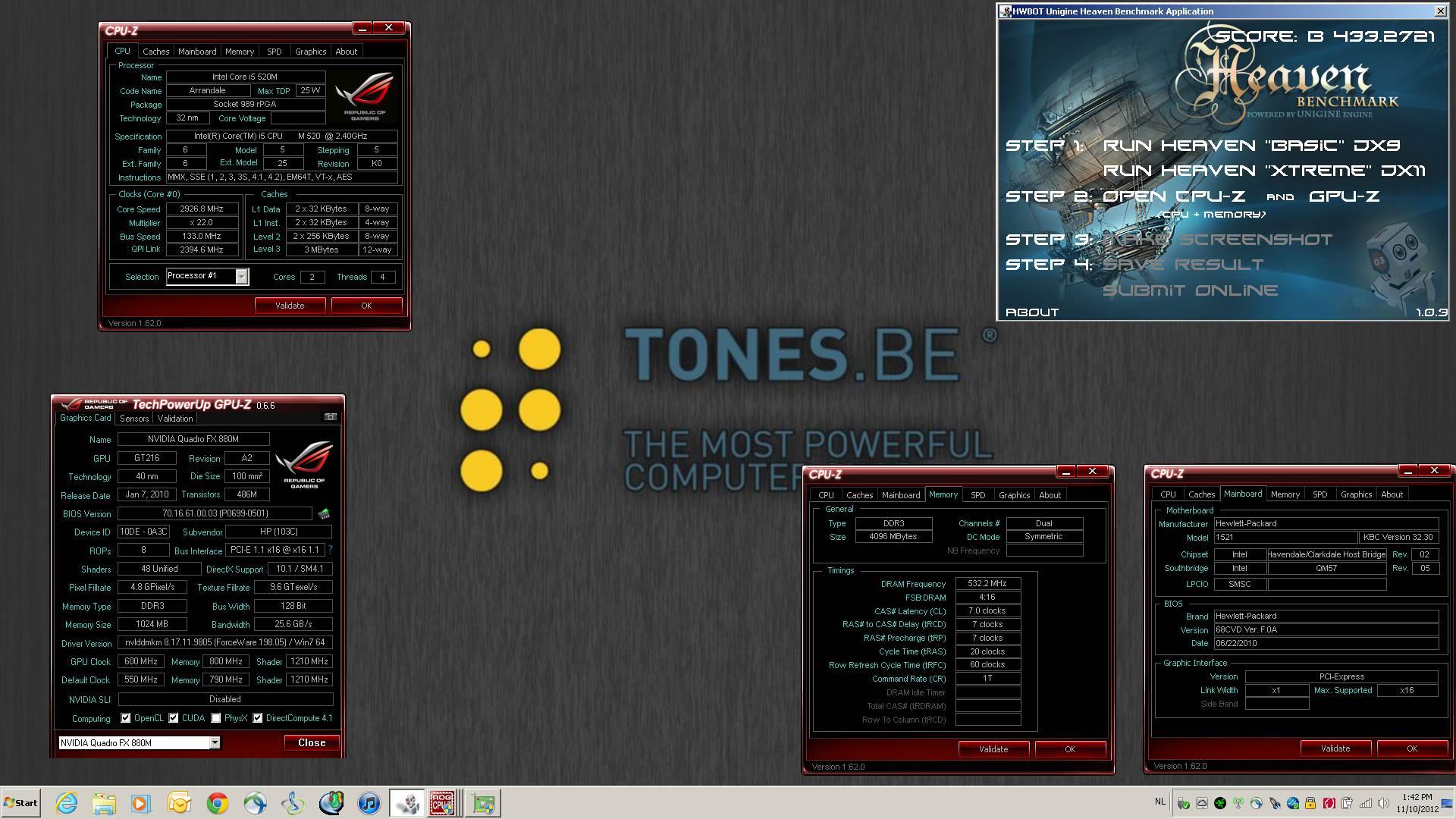Open the Outlook mail icon on taskbar
Viewport: 1456px width, 819px height.
click(180, 803)
